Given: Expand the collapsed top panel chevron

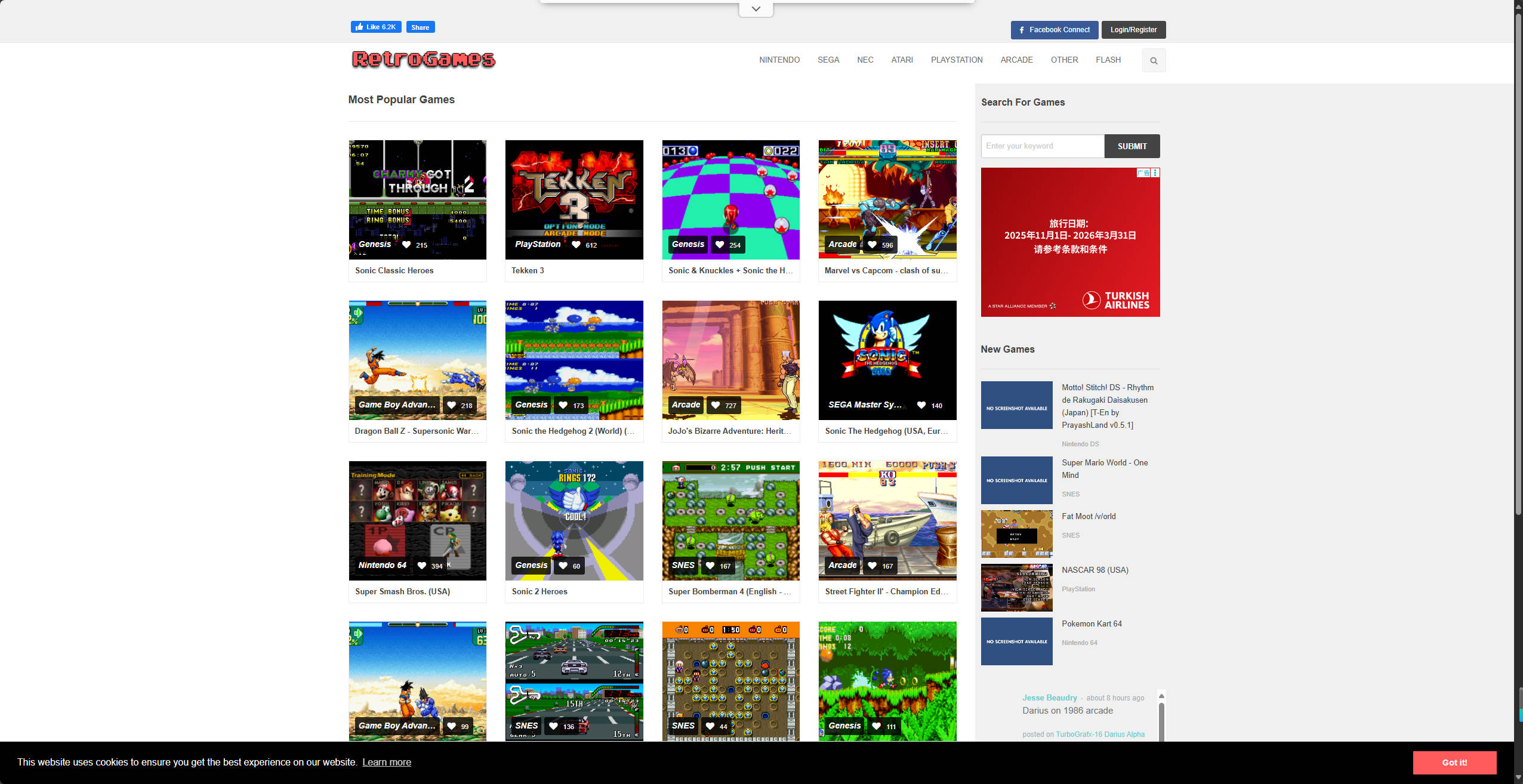Looking at the screenshot, I should pos(756,9).
